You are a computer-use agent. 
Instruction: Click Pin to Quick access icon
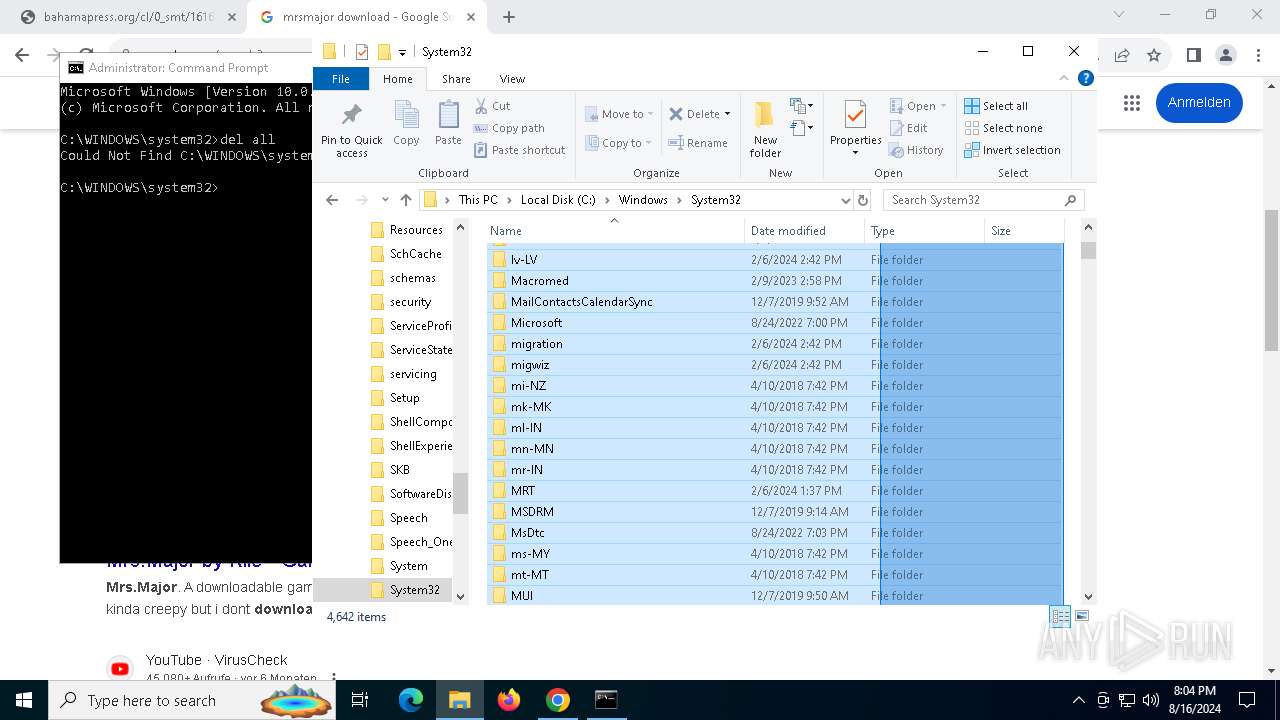(x=351, y=129)
